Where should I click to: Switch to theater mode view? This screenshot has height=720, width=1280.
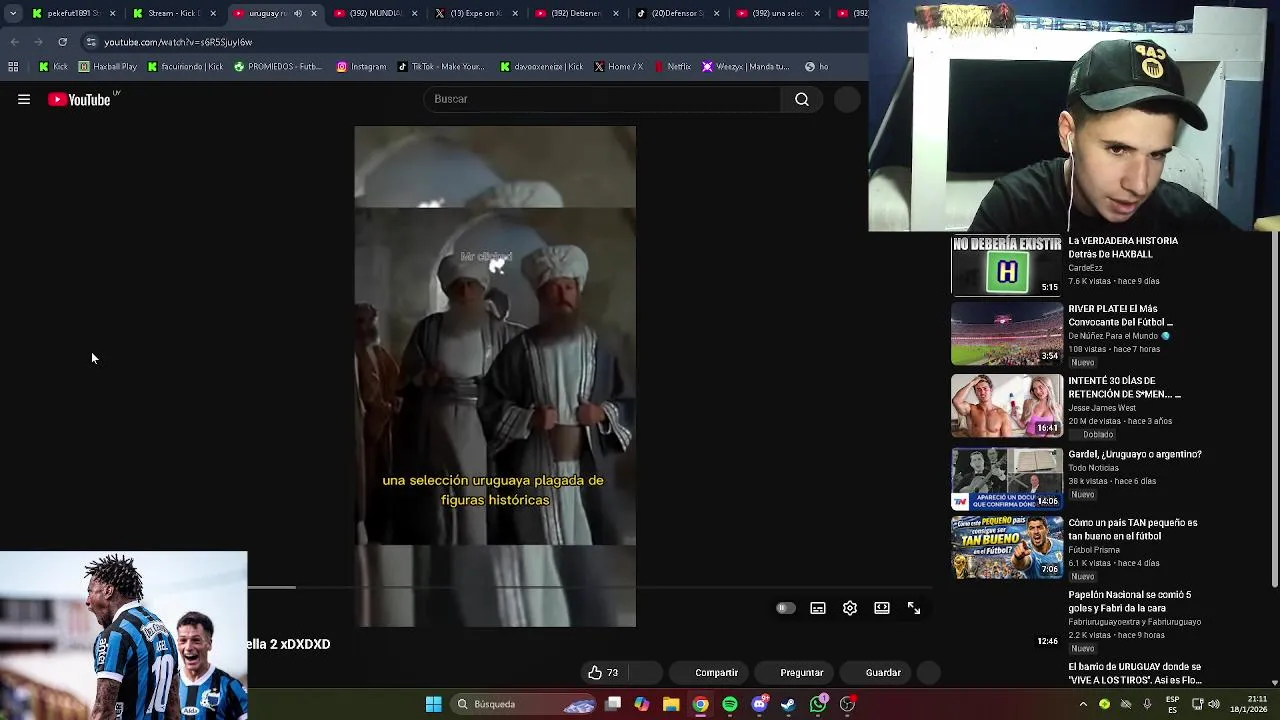pos(882,608)
